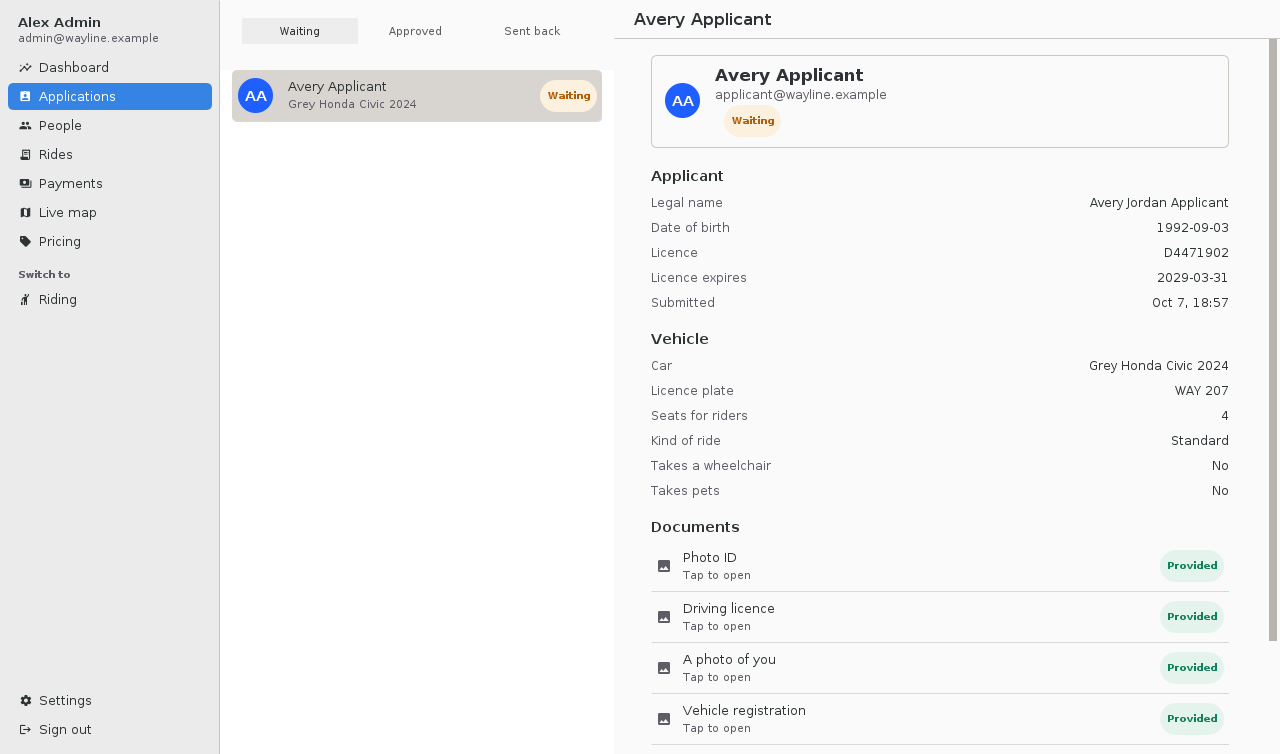Select the Rides receipt icon
Image resolution: width=1280 pixels, height=754 pixels.
(x=25, y=155)
